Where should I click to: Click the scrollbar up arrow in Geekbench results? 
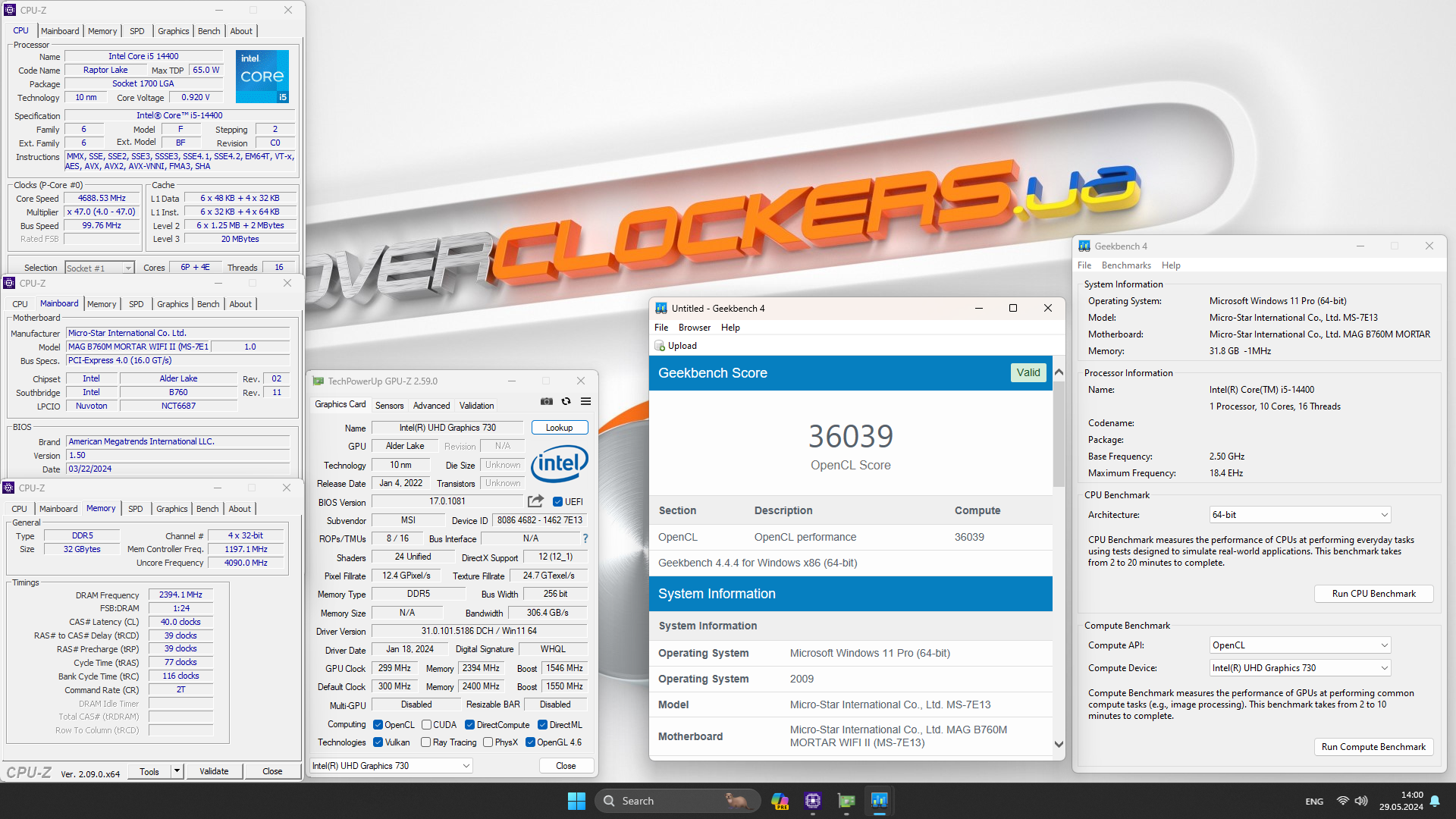tap(1059, 372)
